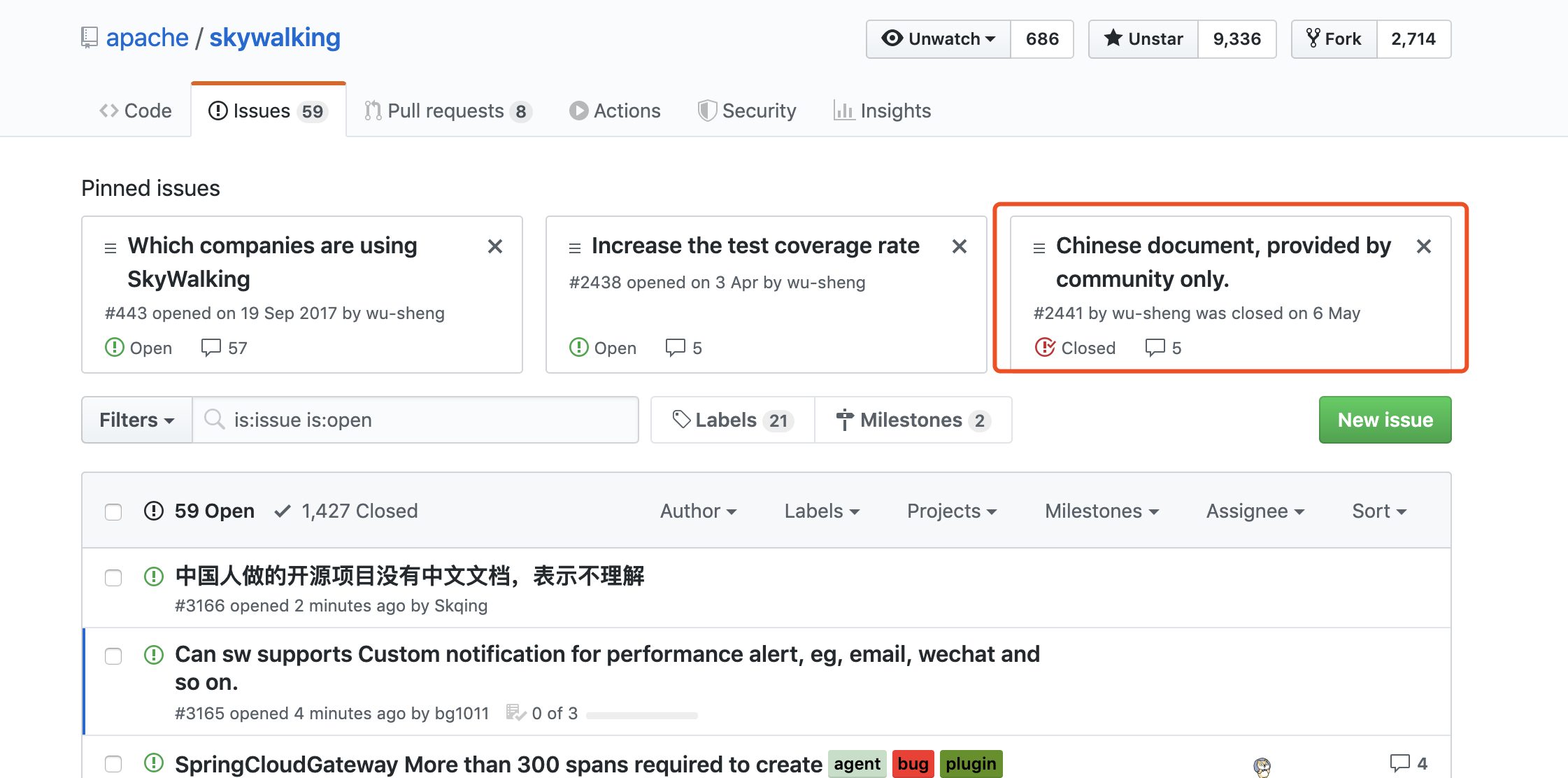The height and width of the screenshot is (778, 1568).
Task: Toggle the select-all issues checkbox
Action: click(113, 512)
